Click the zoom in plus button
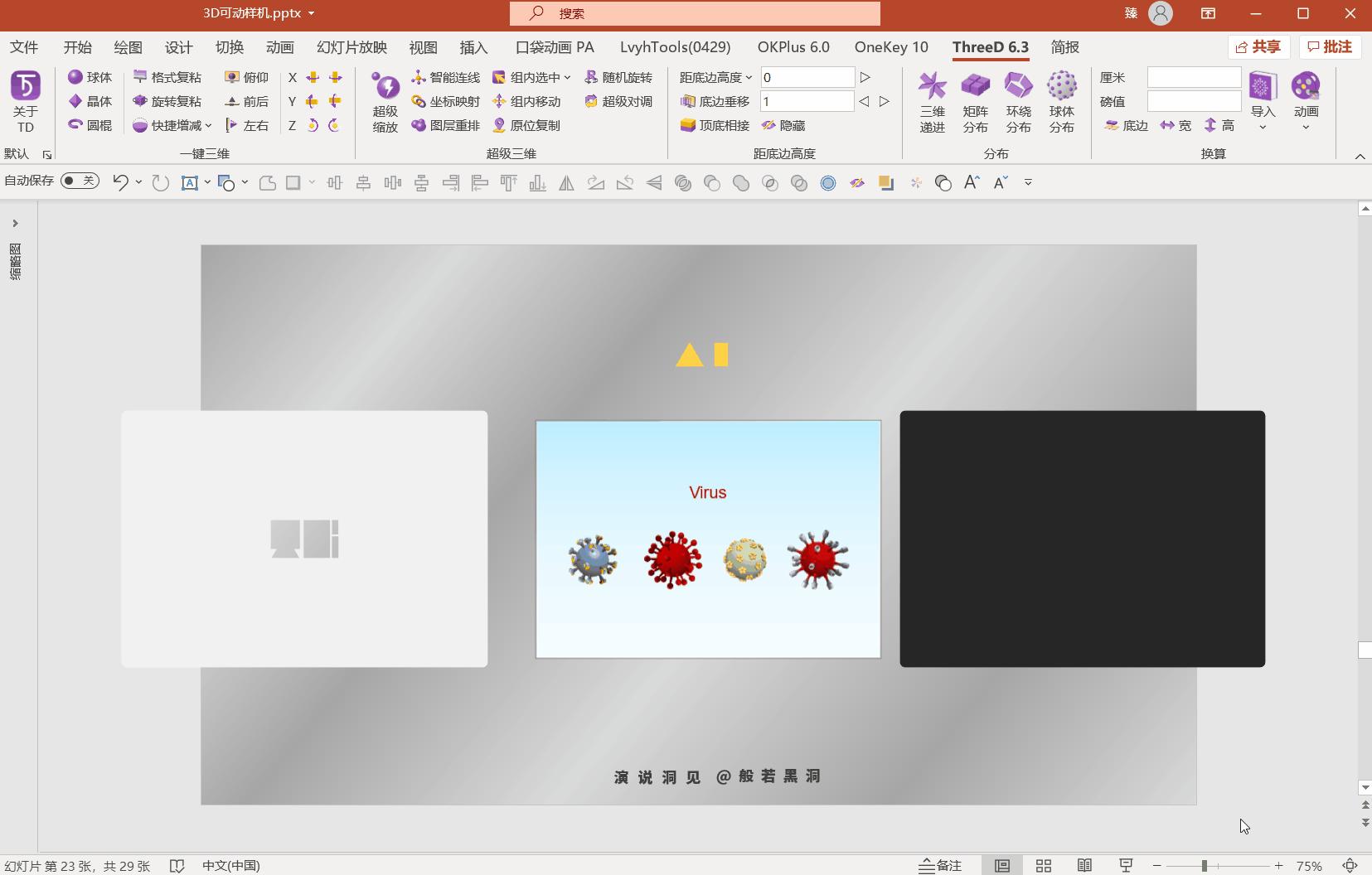The height and width of the screenshot is (875, 1372). tap(1279, 866)
